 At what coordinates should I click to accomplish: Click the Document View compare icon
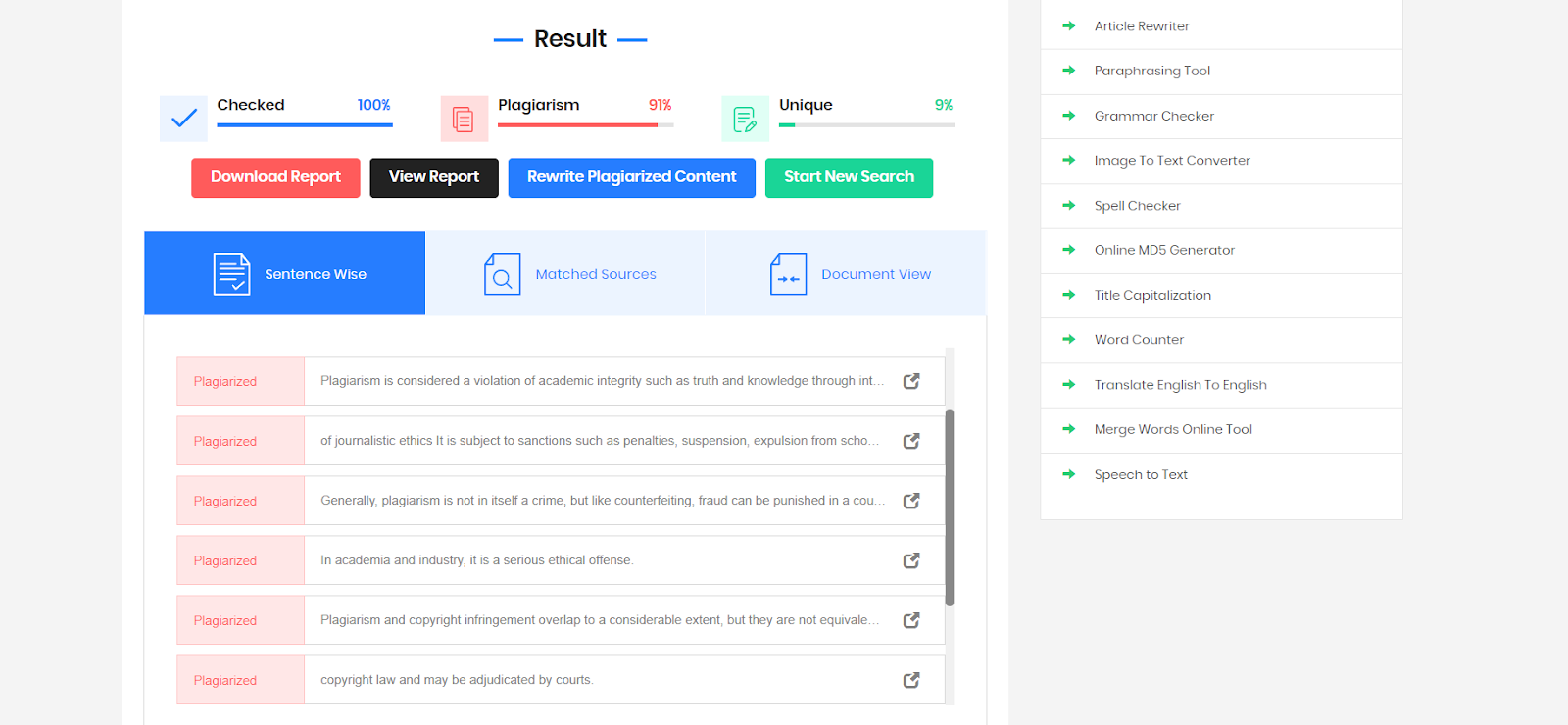789,274
